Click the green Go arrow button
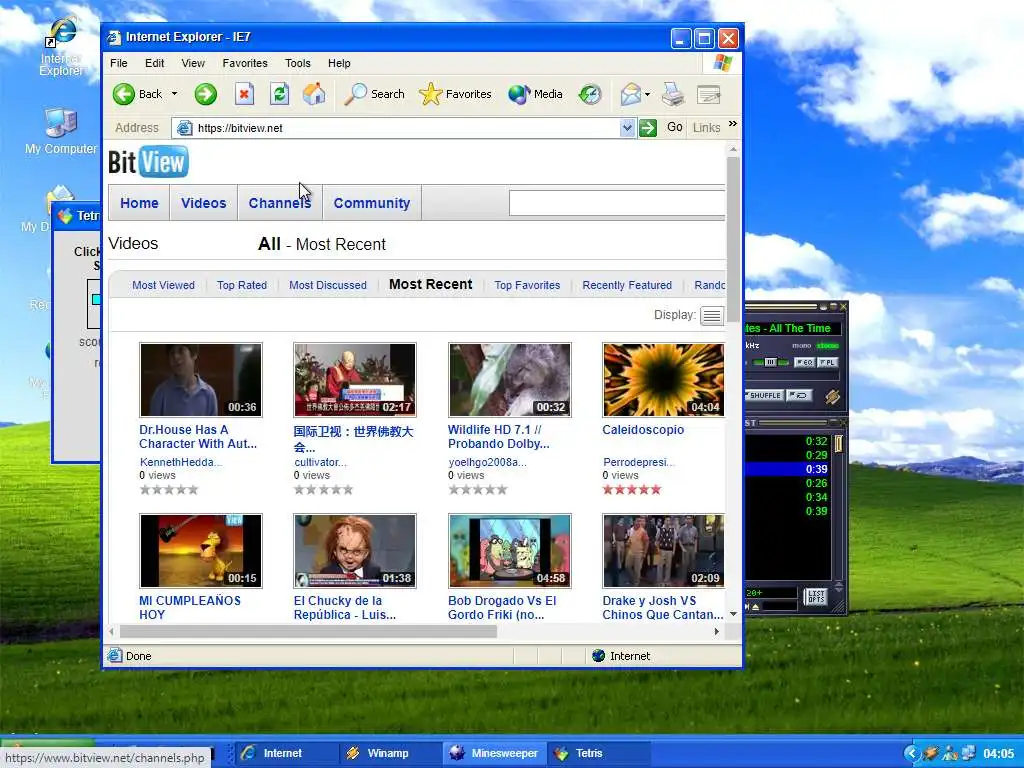 point(648,128)
